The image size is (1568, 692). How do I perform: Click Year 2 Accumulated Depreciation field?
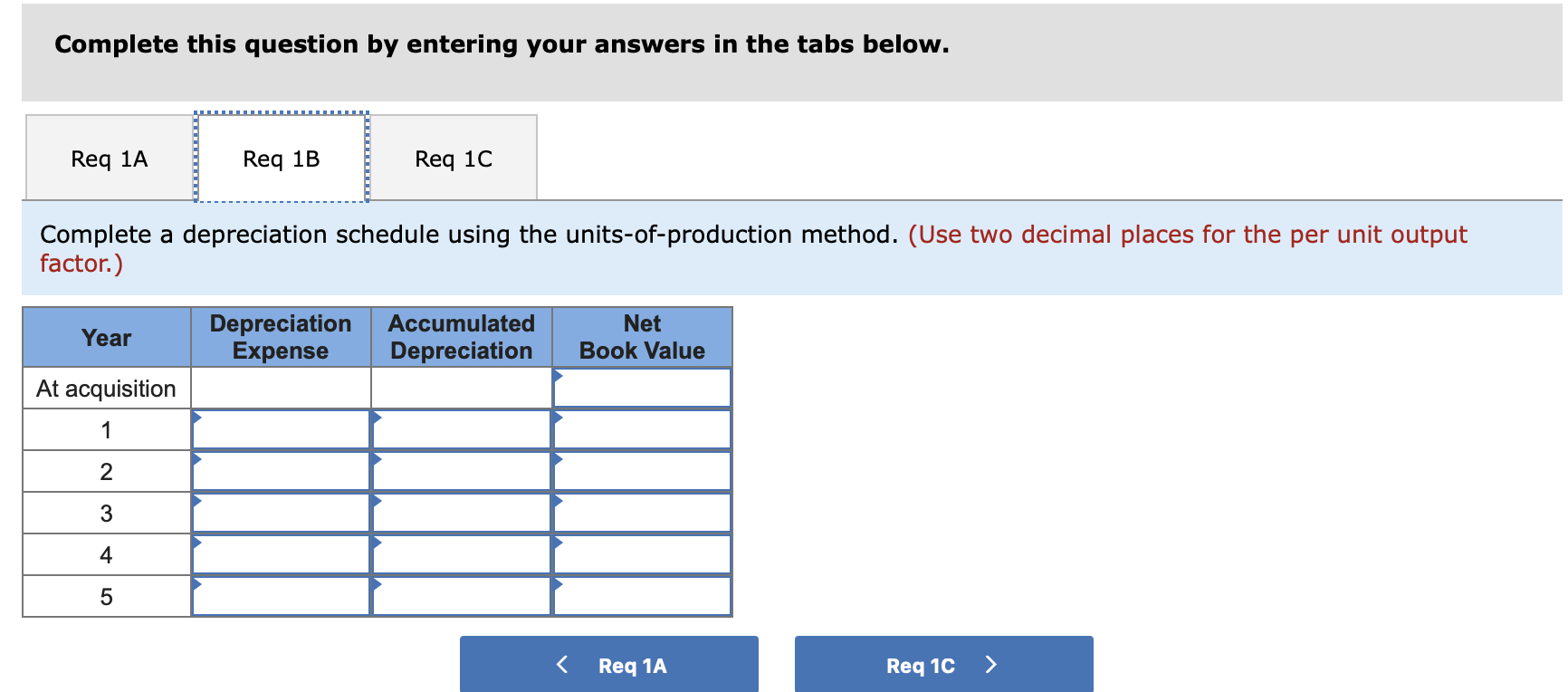(462, 472)
